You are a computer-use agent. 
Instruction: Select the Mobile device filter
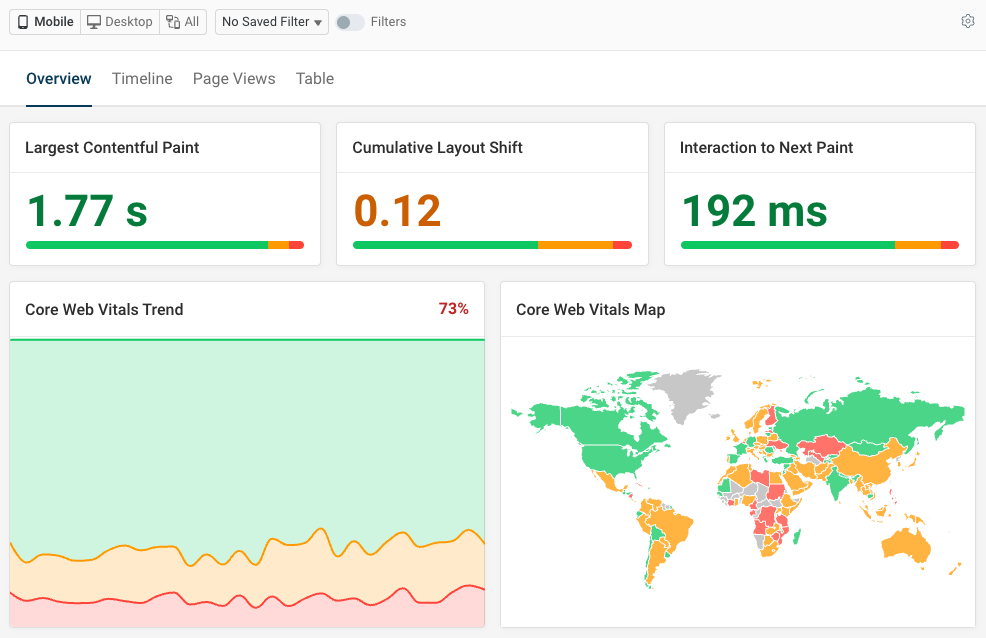(46, 22)
